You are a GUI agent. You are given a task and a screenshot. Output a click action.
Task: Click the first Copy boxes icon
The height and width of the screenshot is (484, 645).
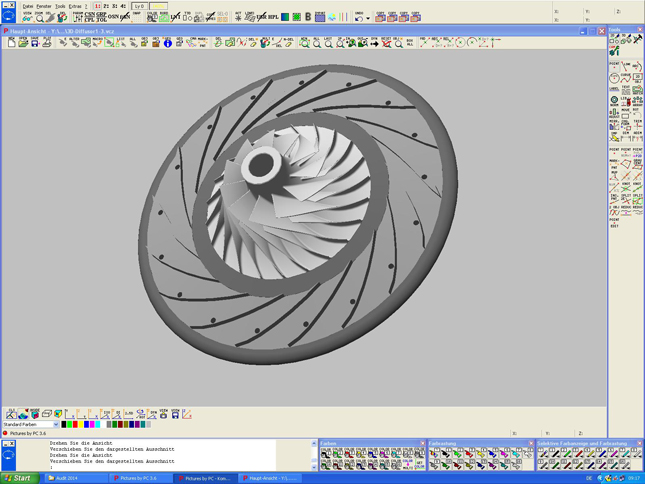(380, 17)
